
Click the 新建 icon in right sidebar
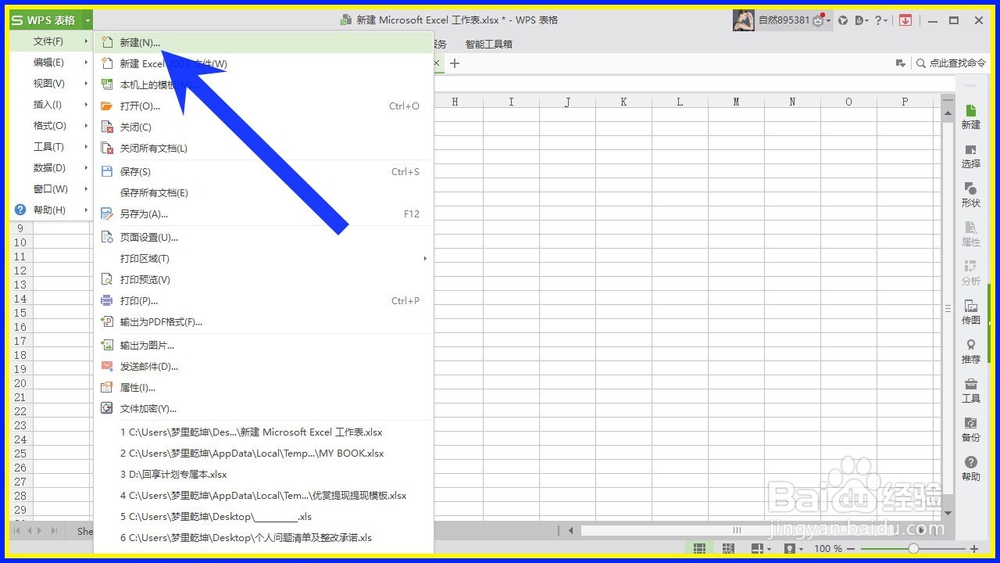(971, 111)
